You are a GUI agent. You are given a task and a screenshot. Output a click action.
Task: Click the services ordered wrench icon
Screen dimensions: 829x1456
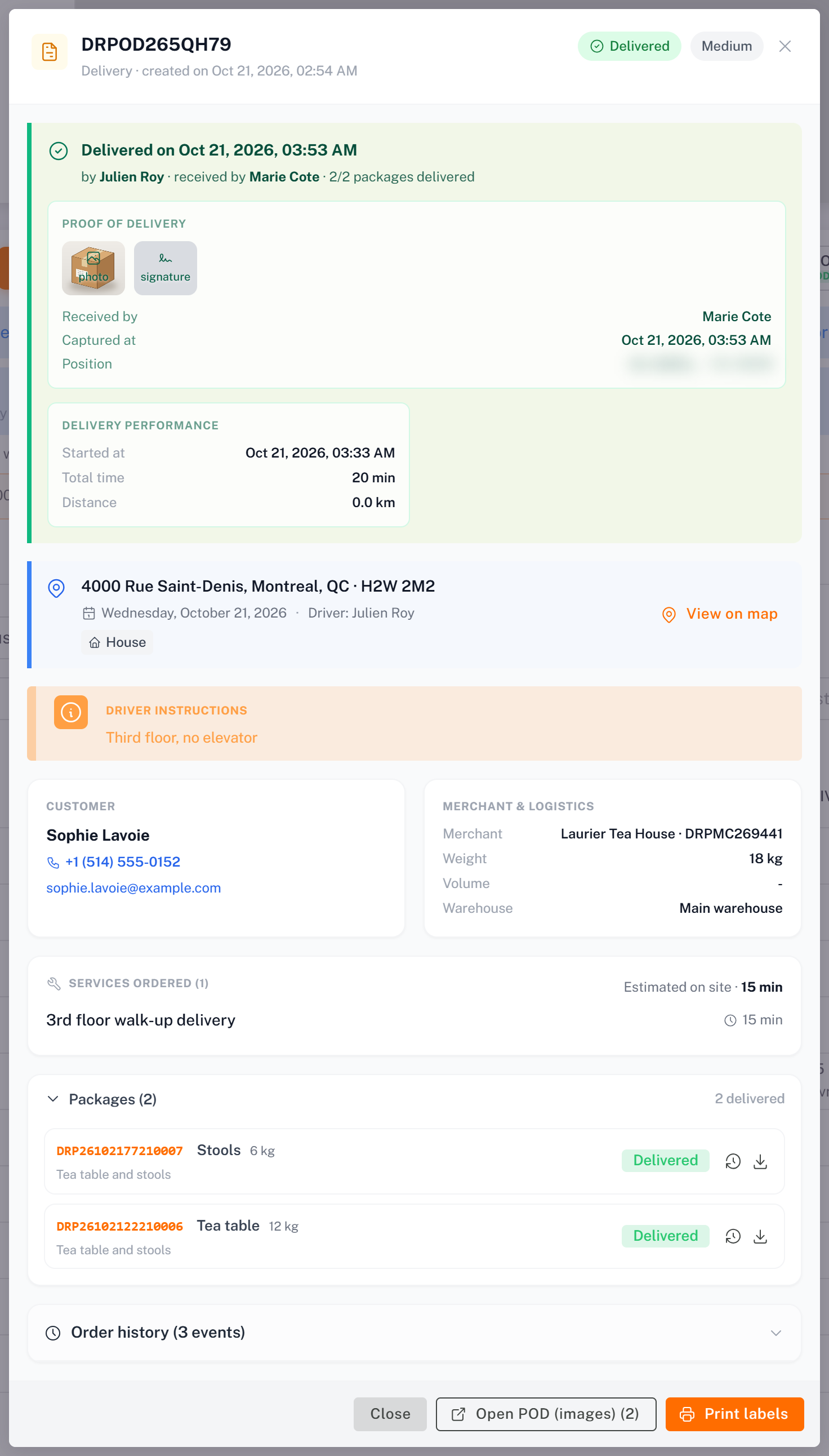[54, 984]
